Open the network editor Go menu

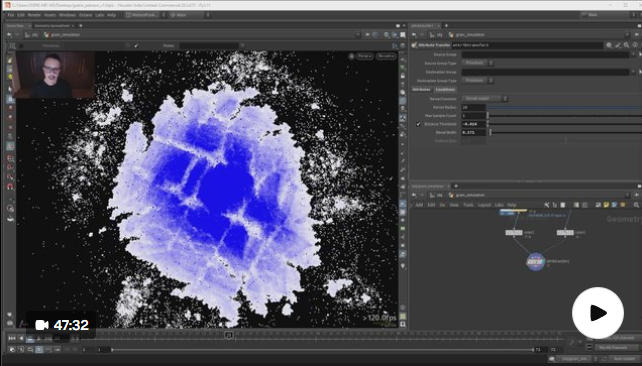click(442, 205)
